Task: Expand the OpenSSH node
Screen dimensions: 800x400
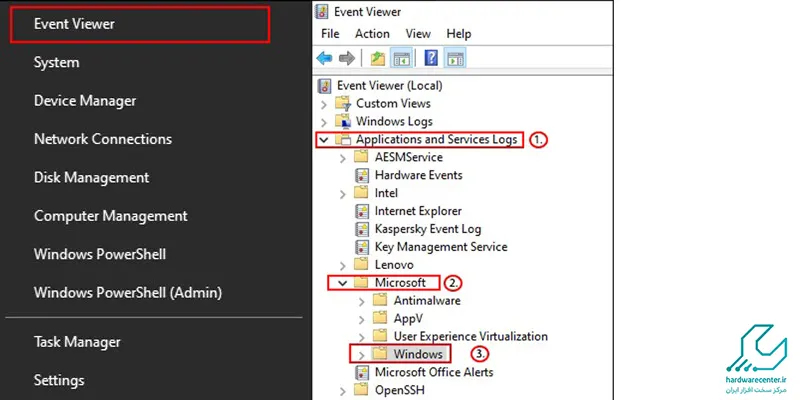Action: click(343, 391)
